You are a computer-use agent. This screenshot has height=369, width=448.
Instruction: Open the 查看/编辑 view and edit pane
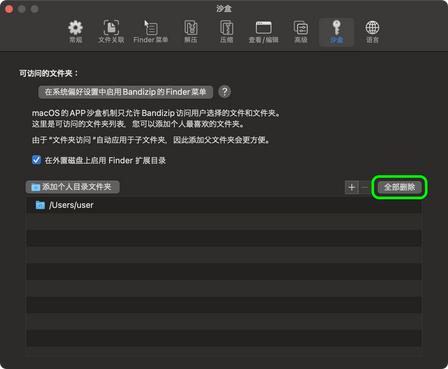point(263,32)
